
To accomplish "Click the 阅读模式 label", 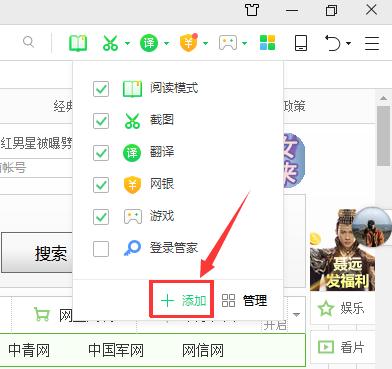I will 174,88.
